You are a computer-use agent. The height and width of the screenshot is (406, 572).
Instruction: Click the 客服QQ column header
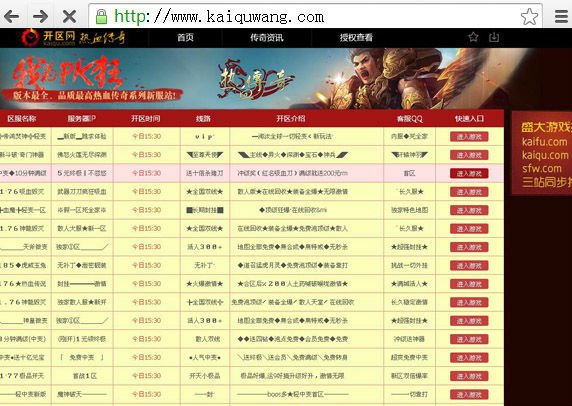[x=409, y=119]
